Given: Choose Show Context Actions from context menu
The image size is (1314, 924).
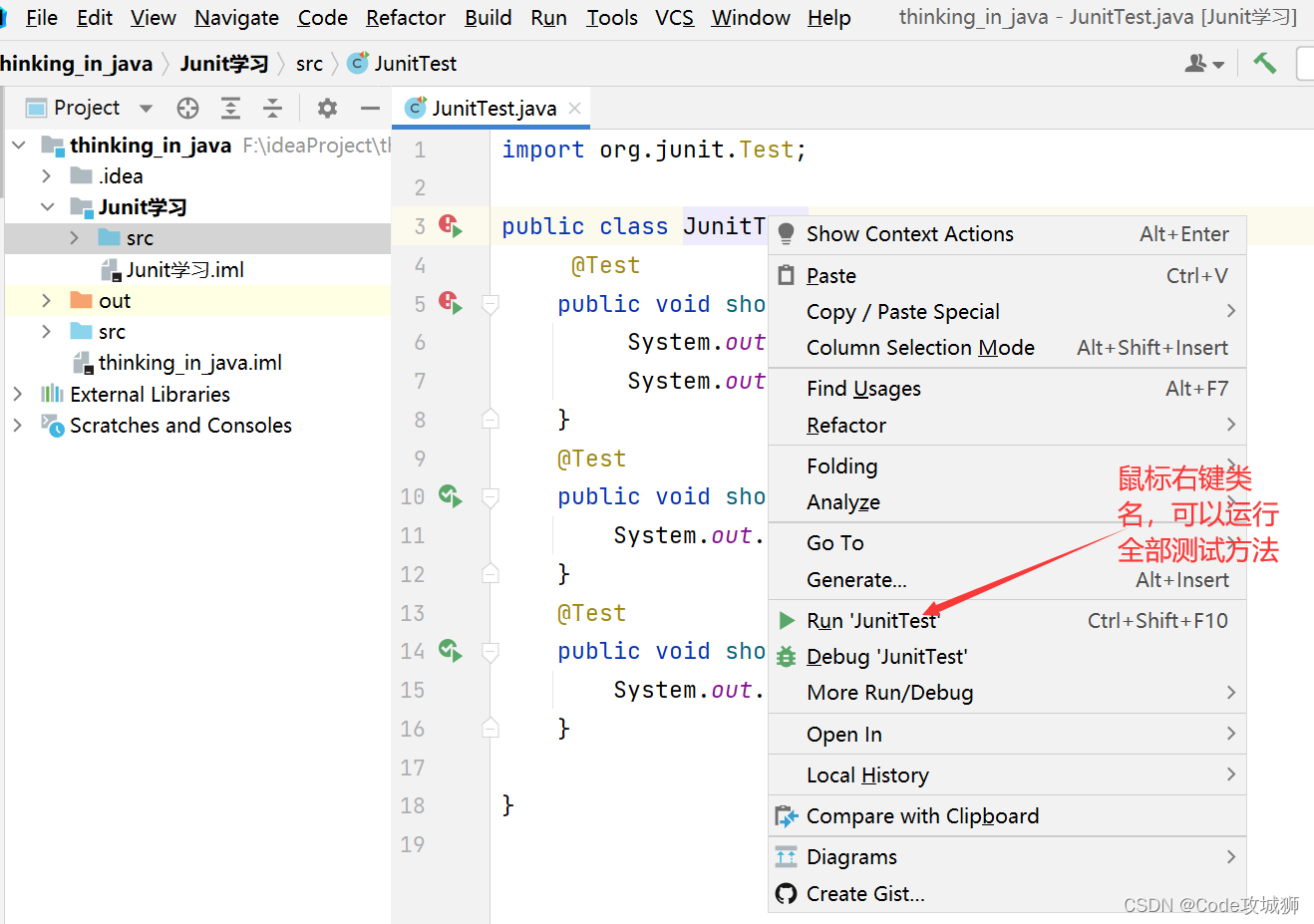Looking at the screenshot, I should [1007, 234].
